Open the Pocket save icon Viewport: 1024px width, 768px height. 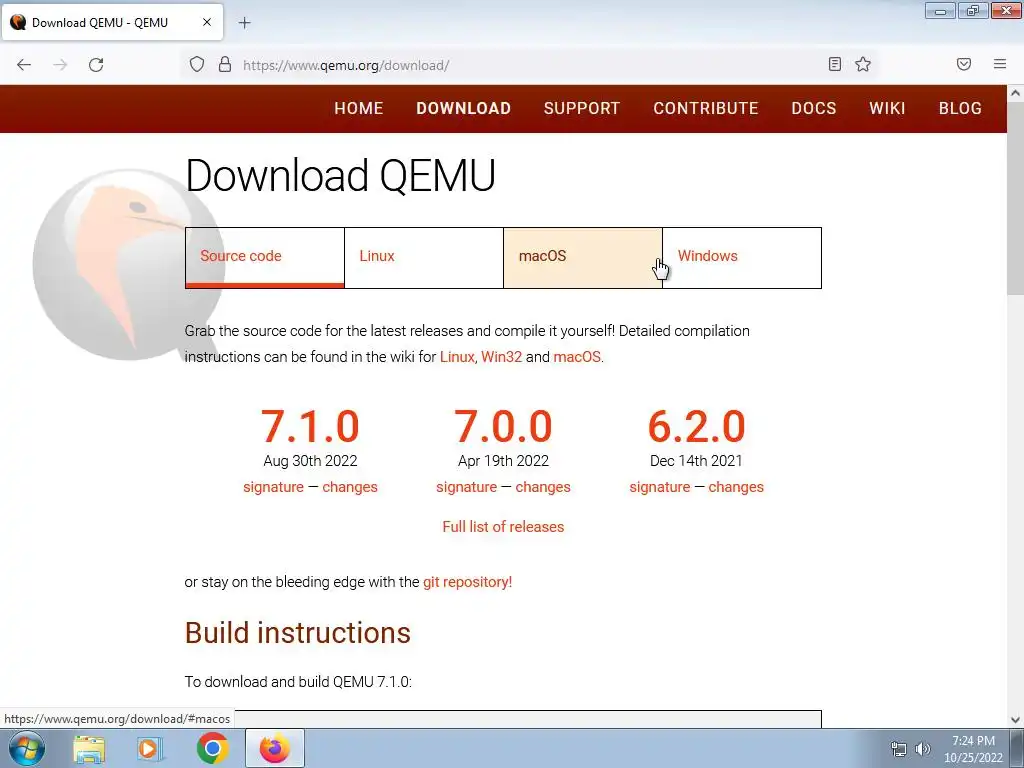coord(964,64)
